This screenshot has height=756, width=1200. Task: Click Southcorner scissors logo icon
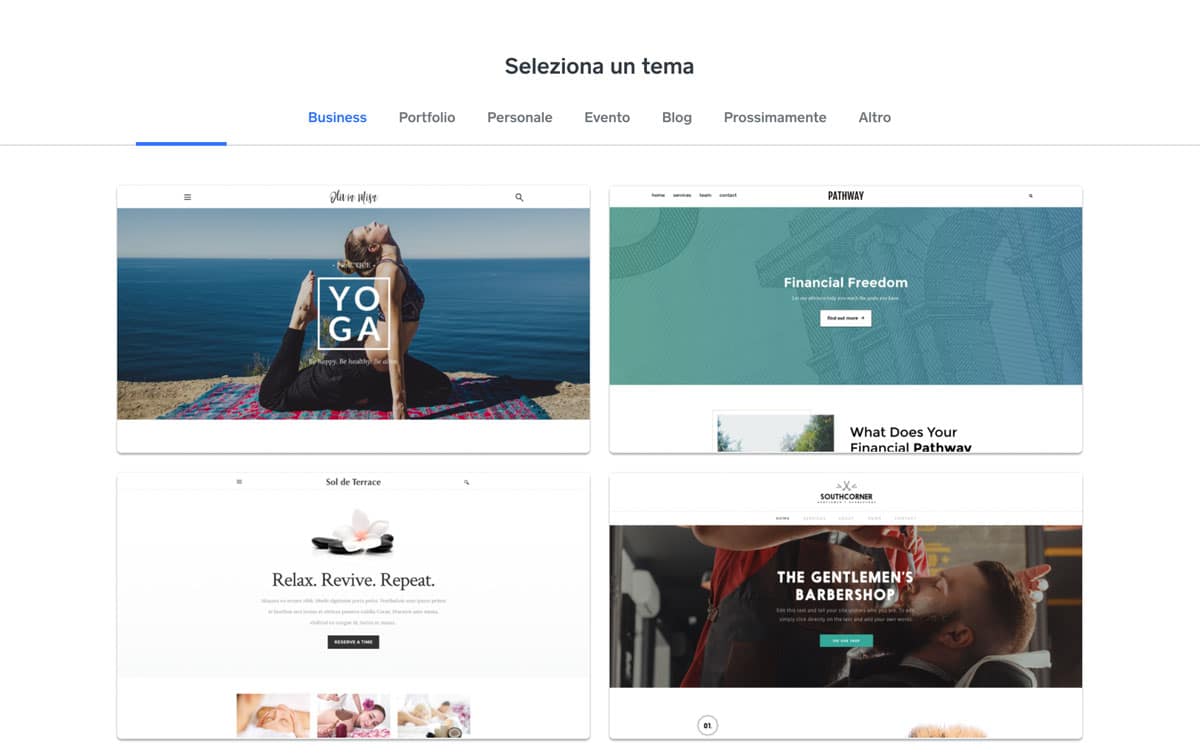846,485
